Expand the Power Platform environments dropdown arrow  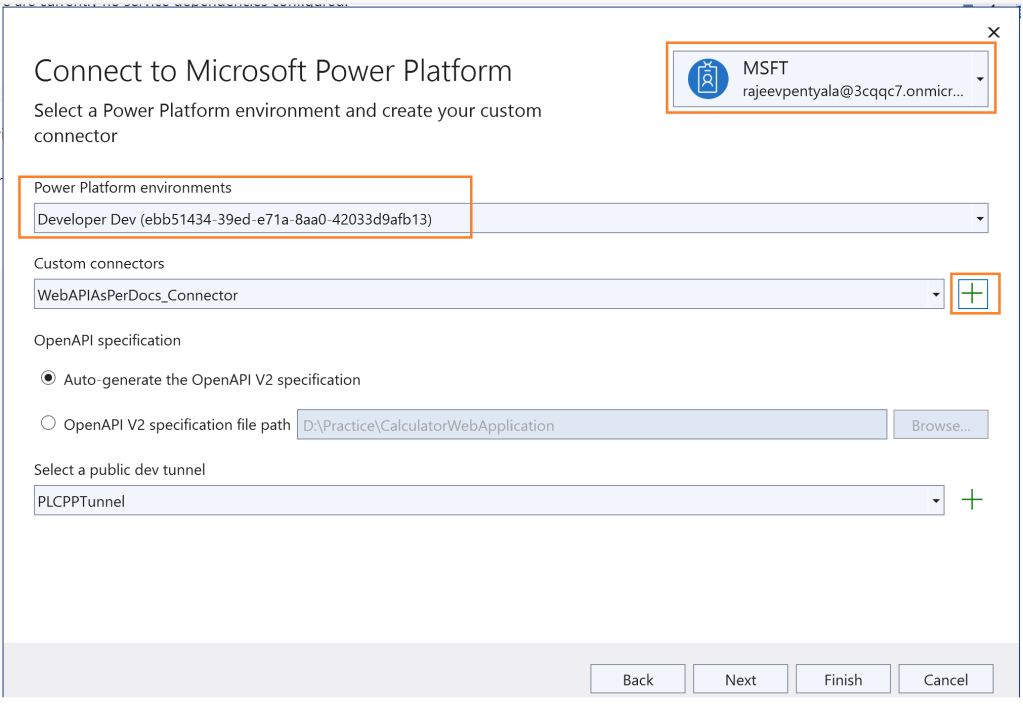(979, 218)
